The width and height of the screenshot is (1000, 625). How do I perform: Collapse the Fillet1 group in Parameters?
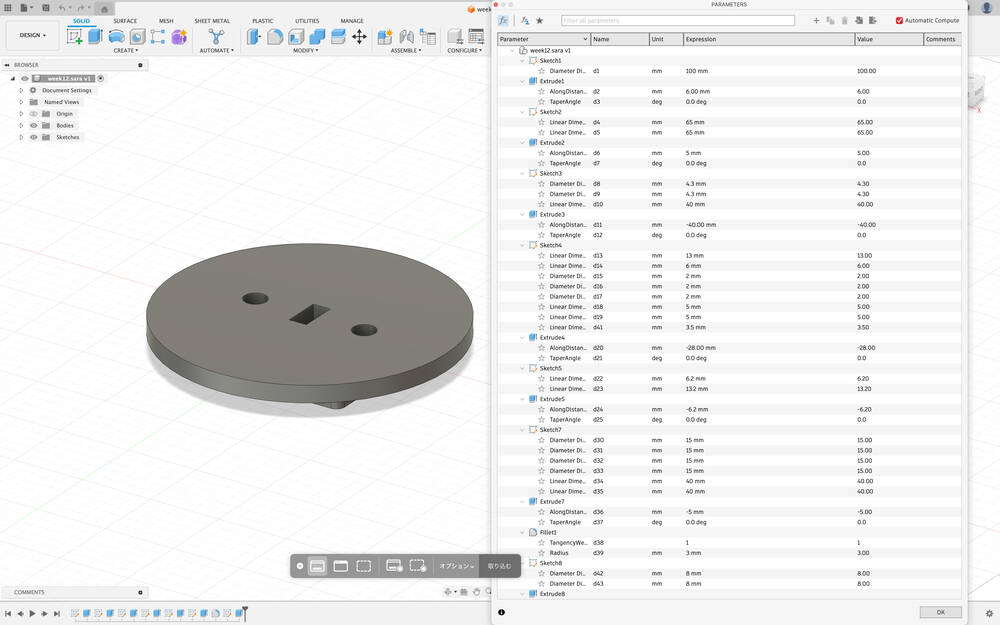(x=522, y=533)
